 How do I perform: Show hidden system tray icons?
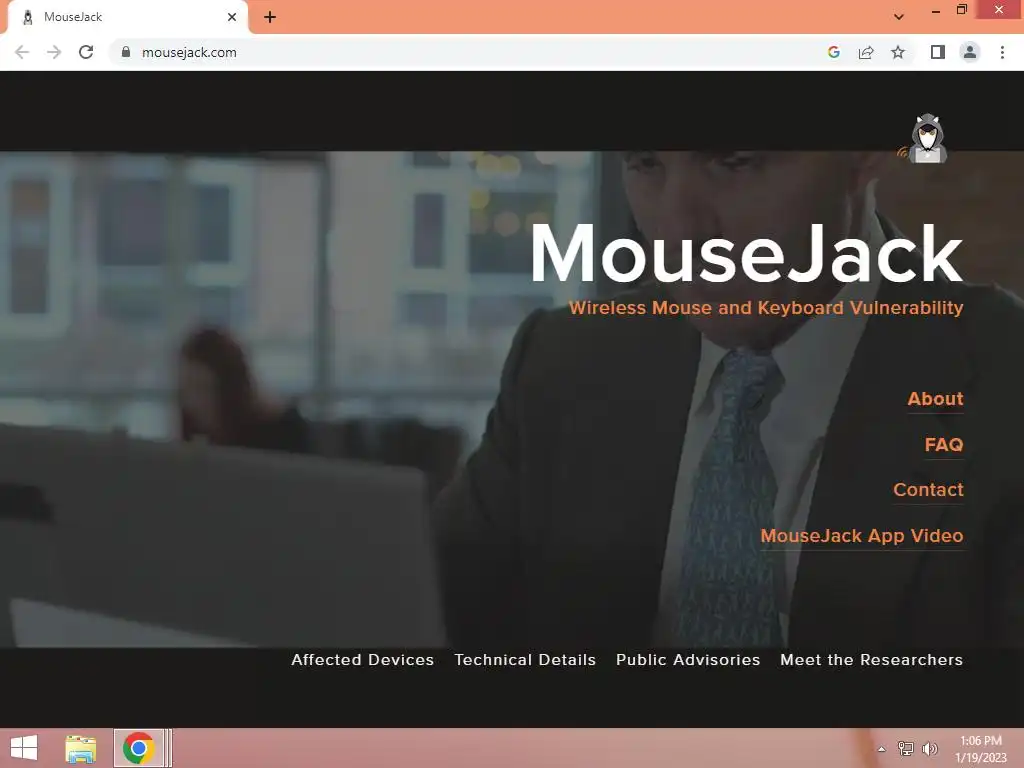tap(882, 749)
